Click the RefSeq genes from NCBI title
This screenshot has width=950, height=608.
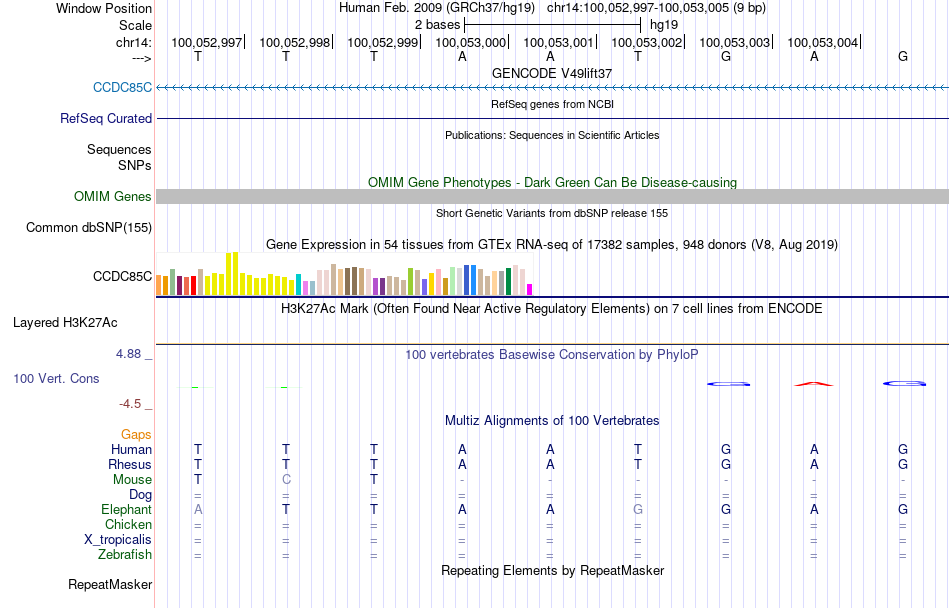point(552,104)
